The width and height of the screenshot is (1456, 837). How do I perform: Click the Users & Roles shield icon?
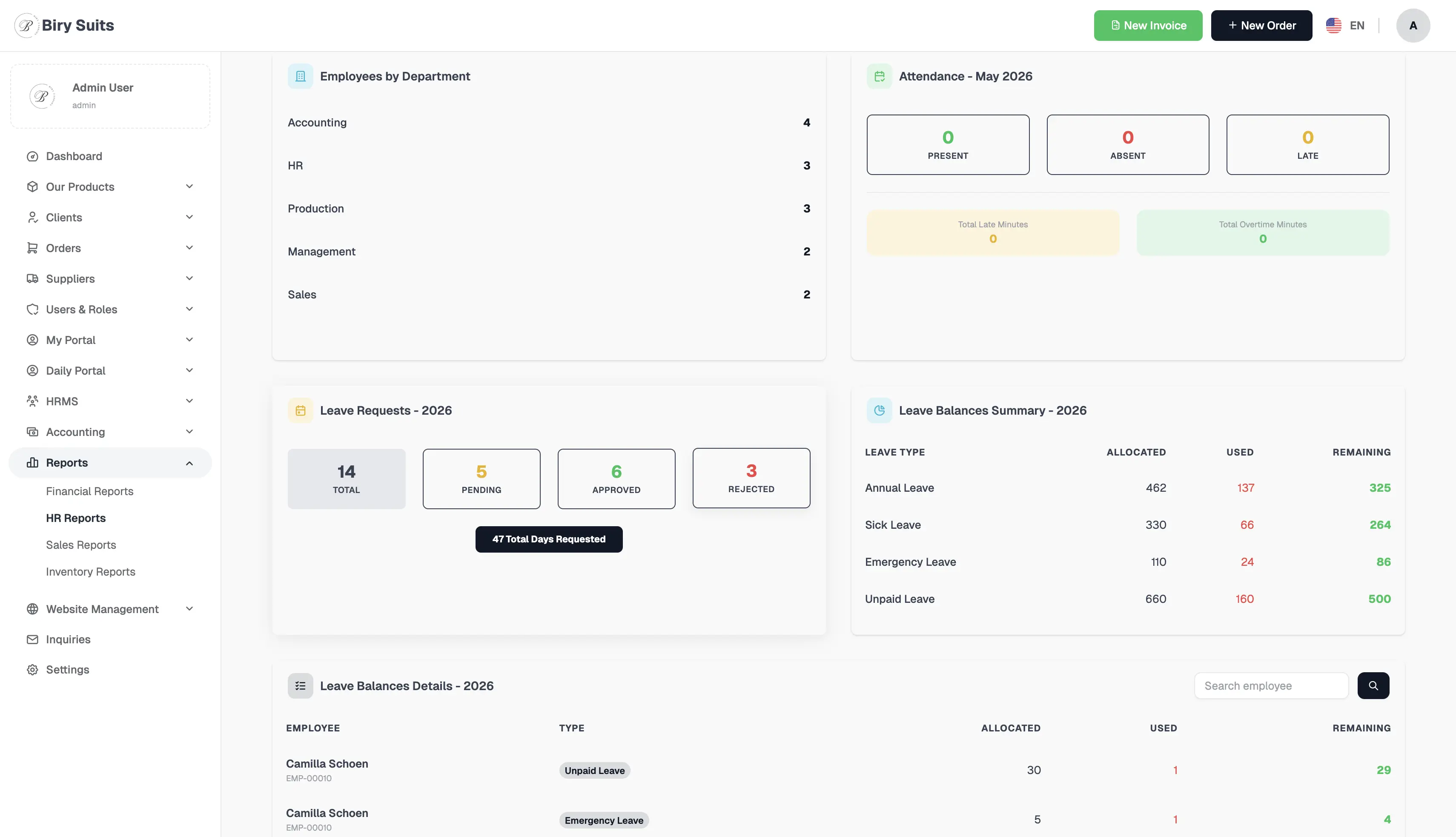point(33,309)
